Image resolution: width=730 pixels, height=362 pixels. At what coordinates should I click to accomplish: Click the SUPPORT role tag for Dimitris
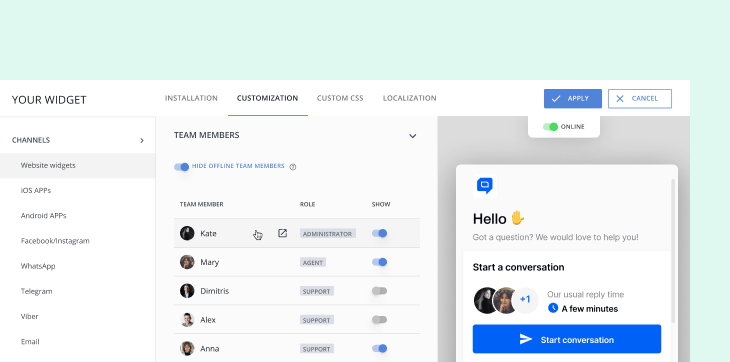point(317,291)
